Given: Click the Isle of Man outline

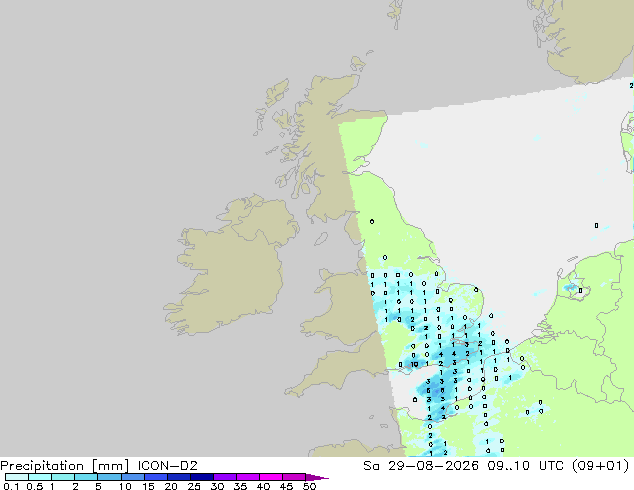Looking at the screenshot, I should (321, 239).
